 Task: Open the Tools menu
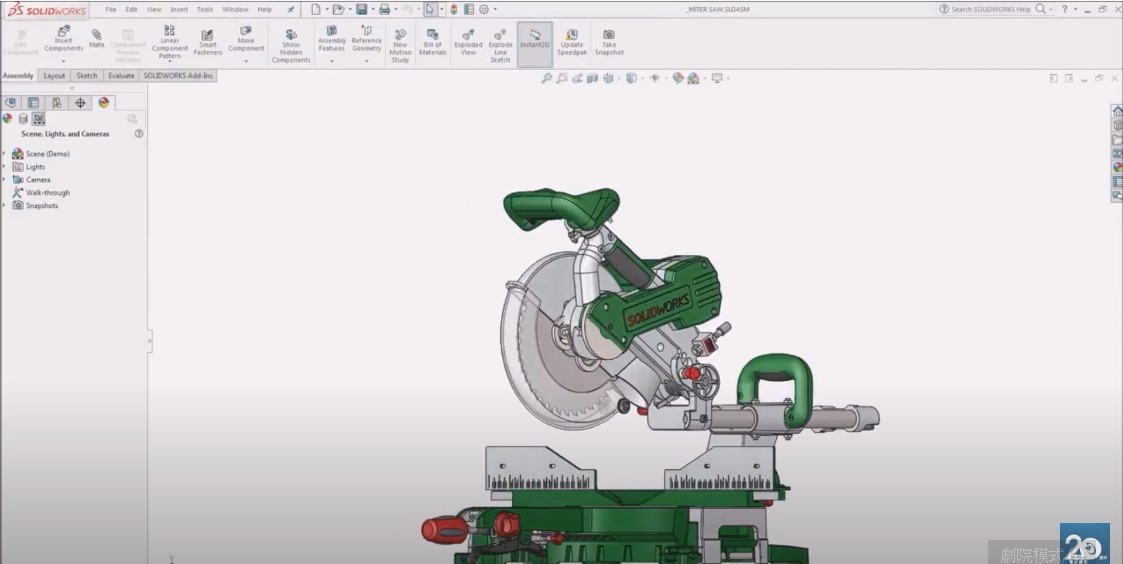[205, 9]
